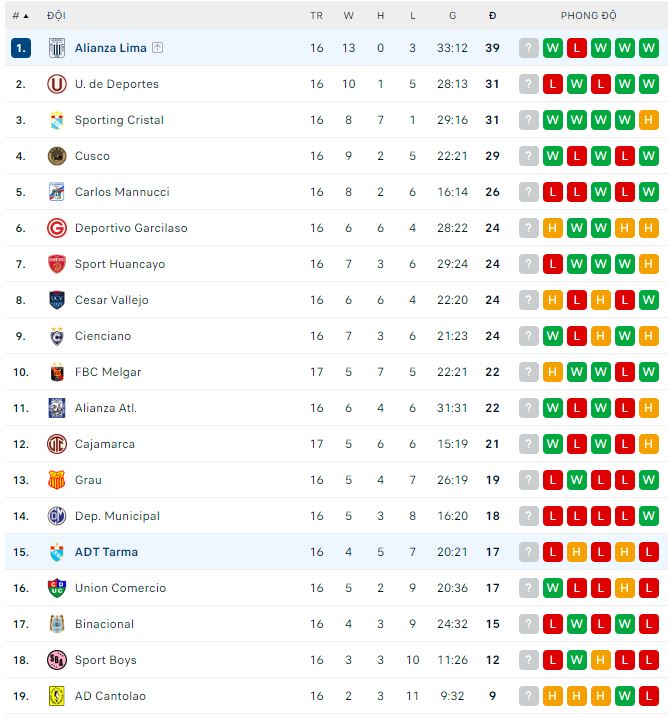This screenshot has height=718, width=668.
Task: Open the Alianza Lima team link
Action: (x=110, y=48)
